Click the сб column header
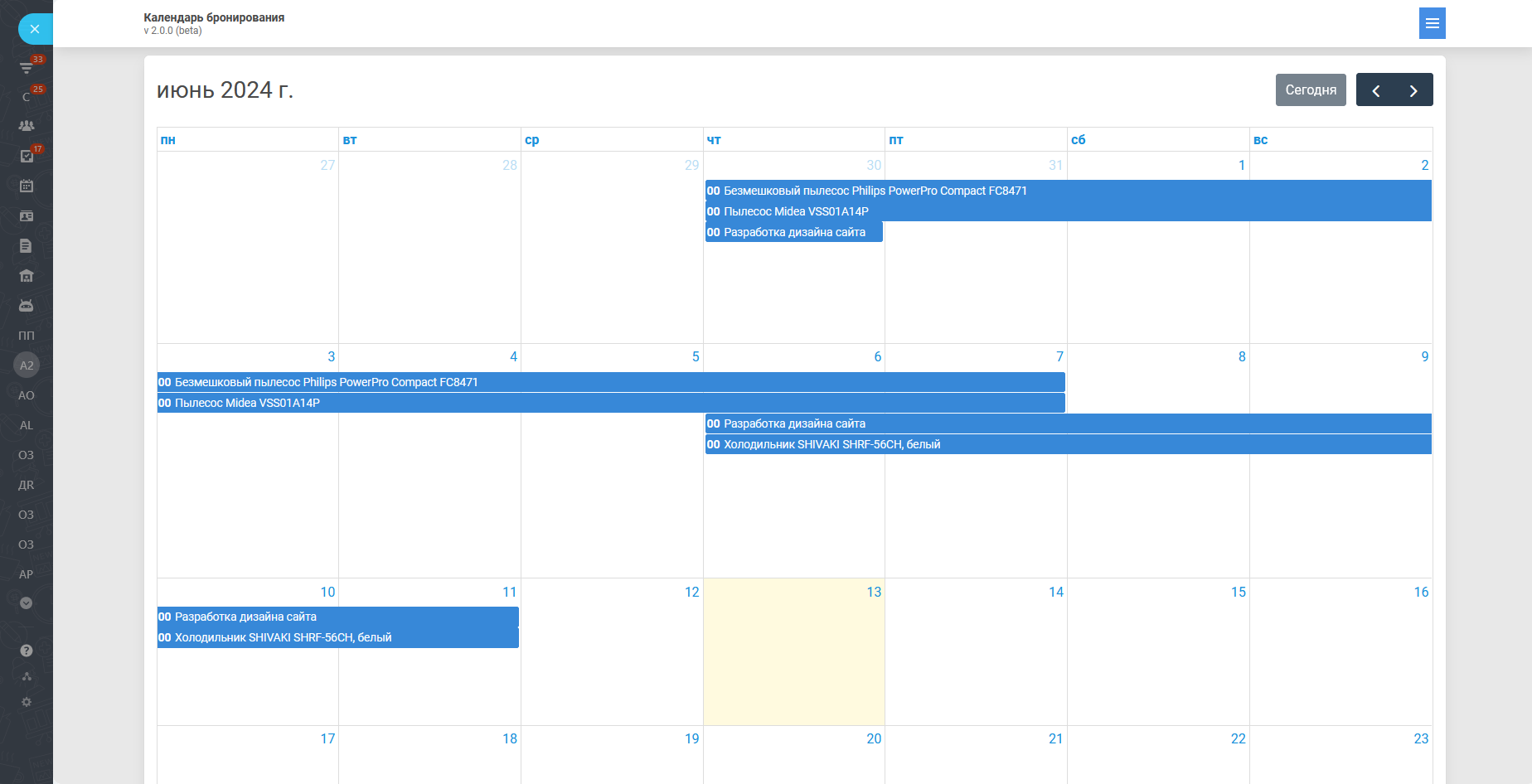The width and height of the screenshot is (1532, 784). click(1079, 140)
